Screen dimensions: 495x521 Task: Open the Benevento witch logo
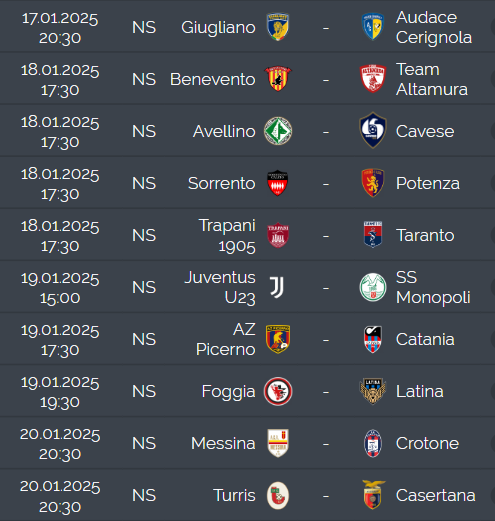click(x=278, y=79)
